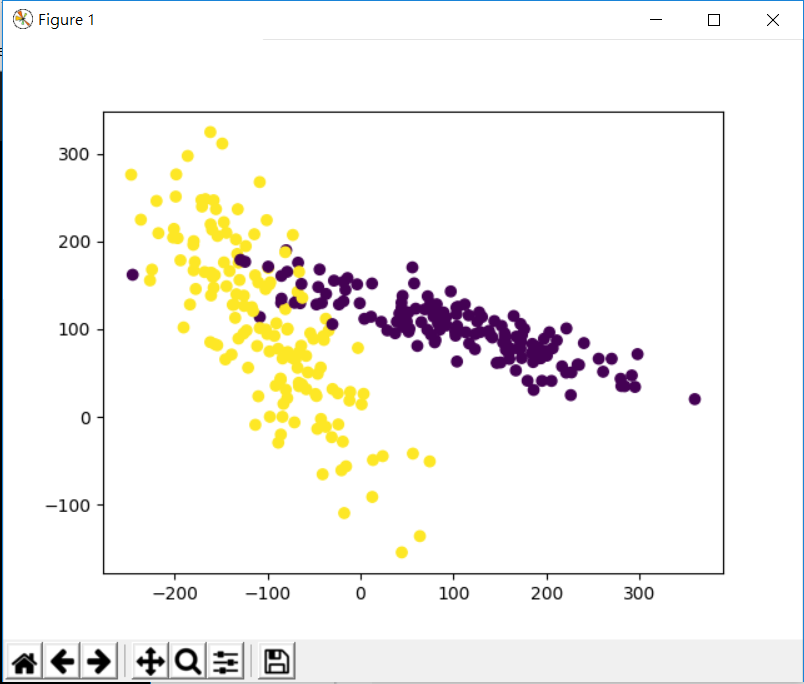
Task: Click the x-axis tick label 100
Action: coord(454,593)
